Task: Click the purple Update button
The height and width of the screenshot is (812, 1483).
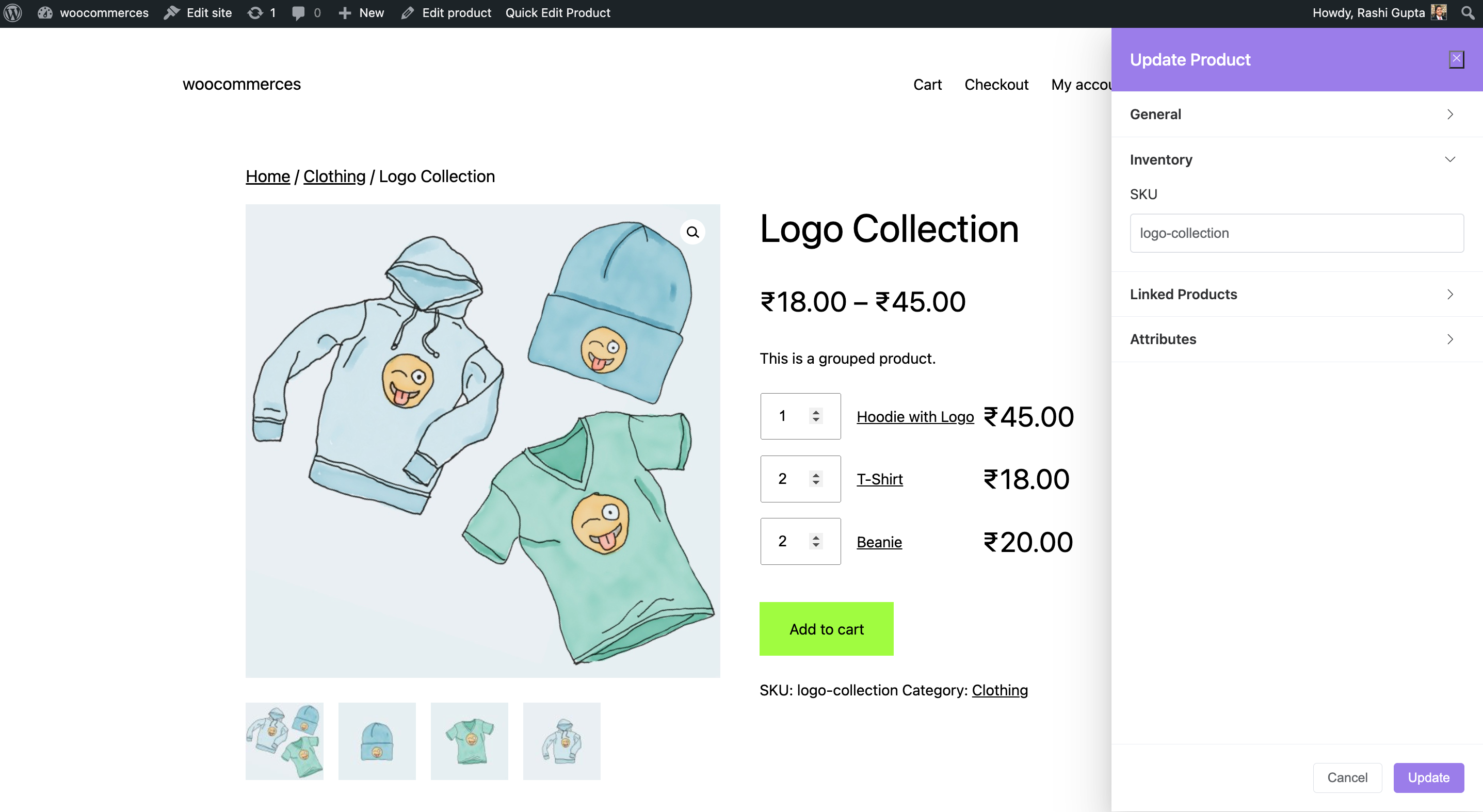Action: [1428, 777]
